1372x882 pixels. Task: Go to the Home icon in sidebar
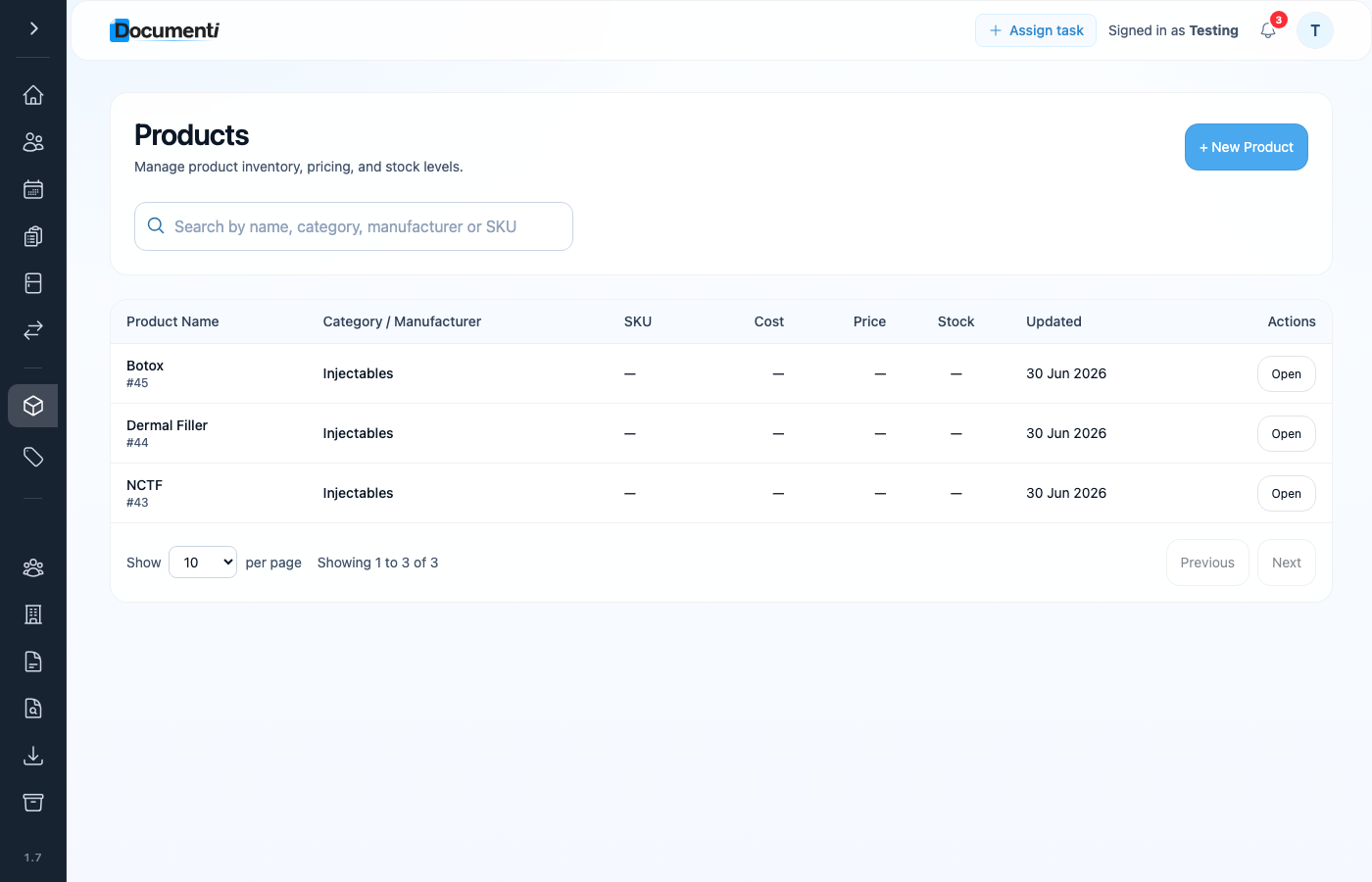click(33, 95)
